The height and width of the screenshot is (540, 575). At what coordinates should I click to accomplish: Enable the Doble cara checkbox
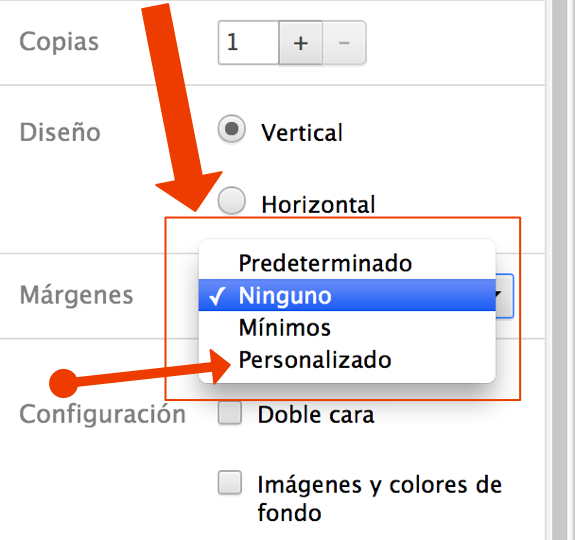pos(230,413)
